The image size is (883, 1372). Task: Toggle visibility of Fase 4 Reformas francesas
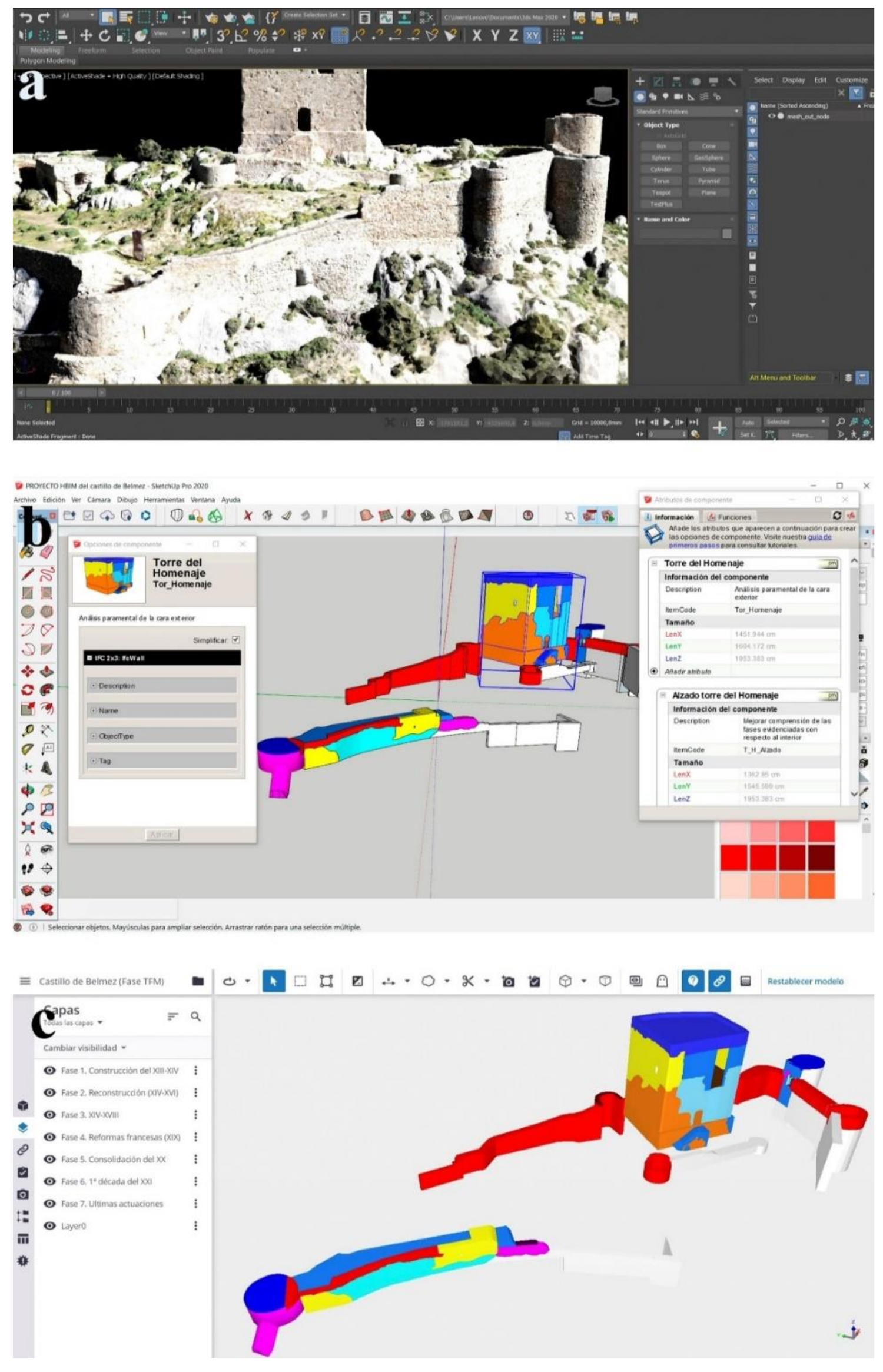50,1137
